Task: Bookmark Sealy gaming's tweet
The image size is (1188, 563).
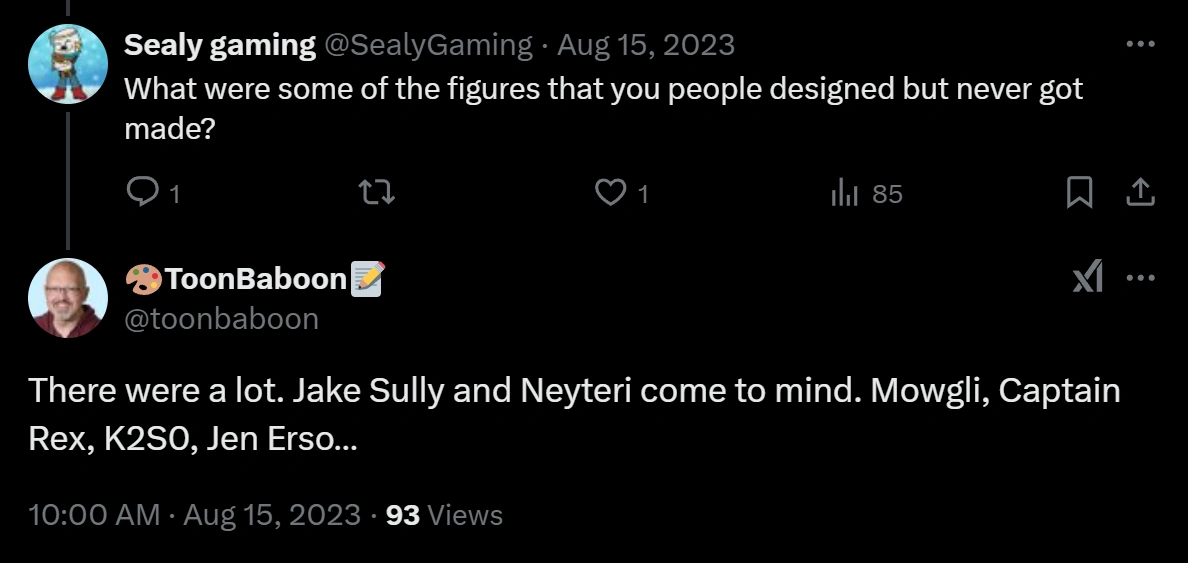Action: click(1079, 193)
